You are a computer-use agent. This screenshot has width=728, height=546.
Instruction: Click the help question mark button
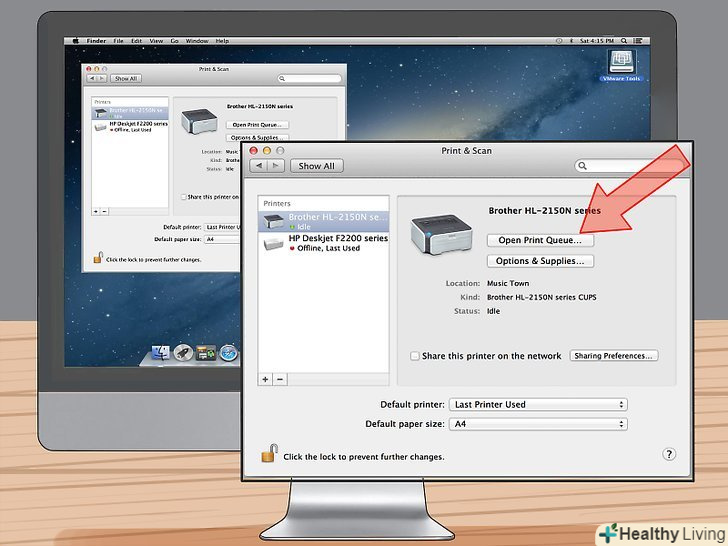669,454
